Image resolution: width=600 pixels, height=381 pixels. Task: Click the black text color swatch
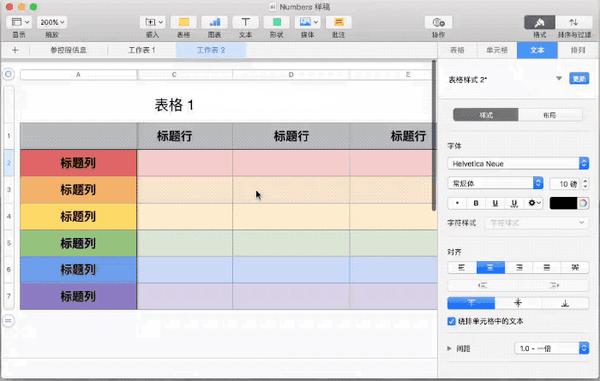coord(563,203)
